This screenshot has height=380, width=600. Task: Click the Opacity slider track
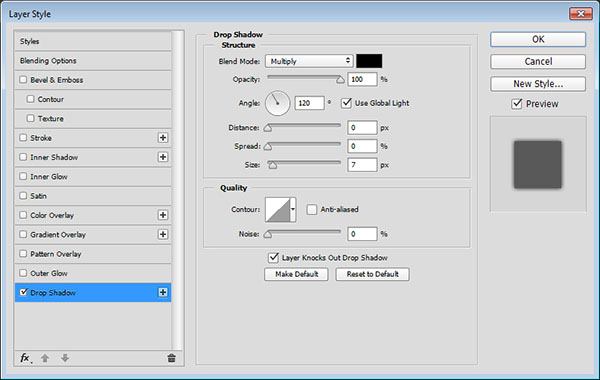point(304,77)
